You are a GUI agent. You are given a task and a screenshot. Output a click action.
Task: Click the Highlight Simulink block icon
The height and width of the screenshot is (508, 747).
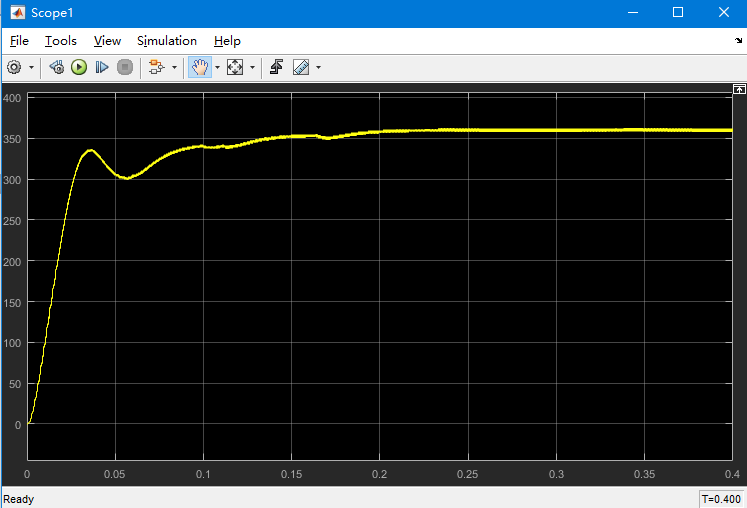(x=156, y=67)
